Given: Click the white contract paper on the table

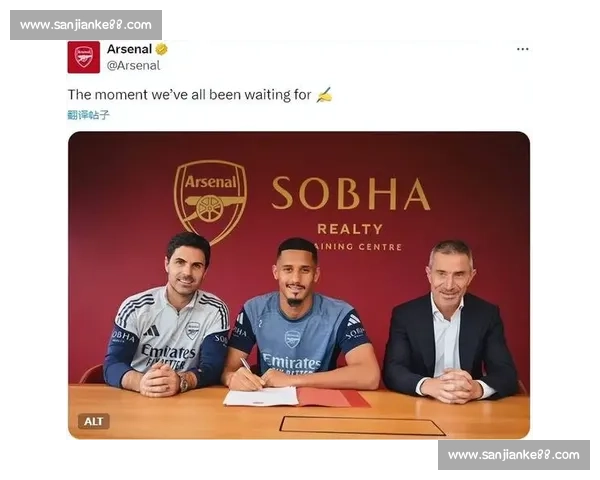Looking at the screenshot, I should coord(261,397).
